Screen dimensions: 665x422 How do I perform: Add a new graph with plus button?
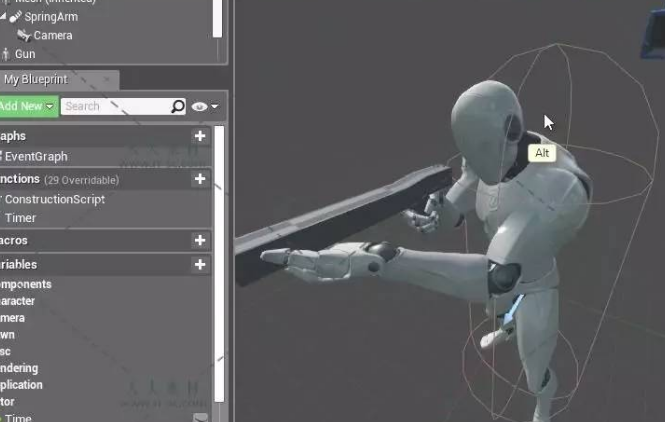pos(200,136)
